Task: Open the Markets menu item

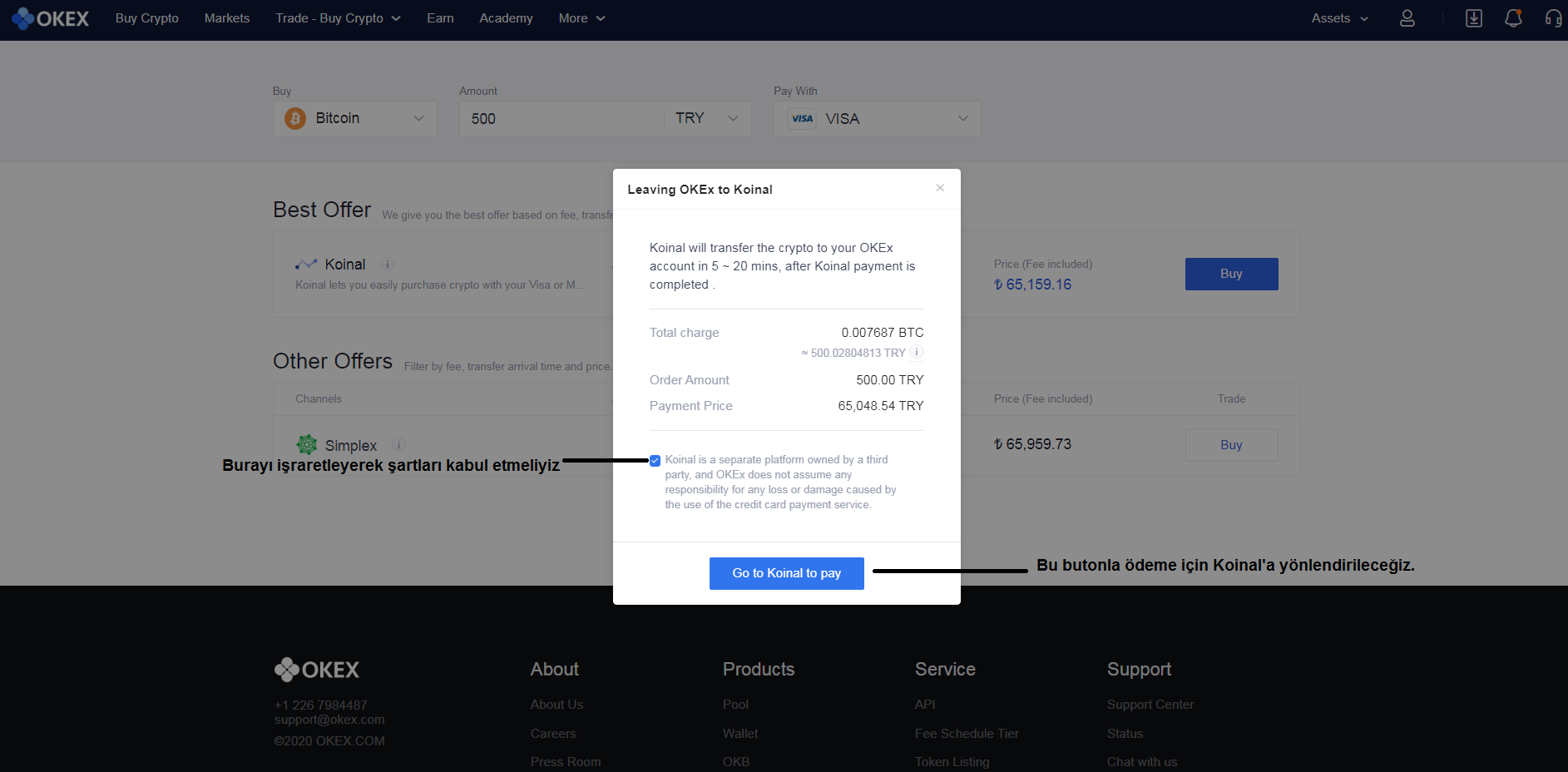Action: pyautogui.click(x=227, y=18)
